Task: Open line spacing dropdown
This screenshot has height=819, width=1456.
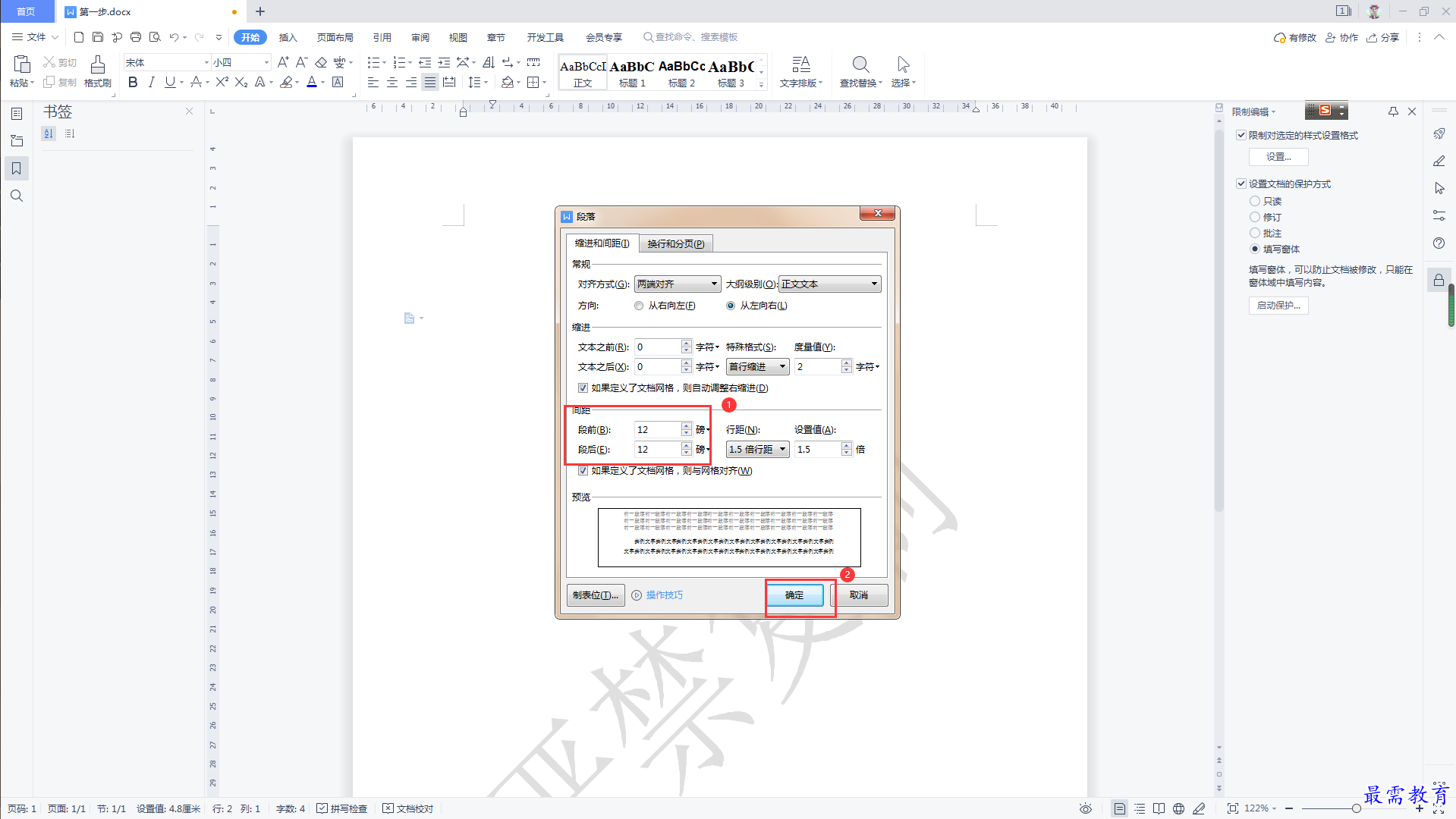Action: pos(757,450)
